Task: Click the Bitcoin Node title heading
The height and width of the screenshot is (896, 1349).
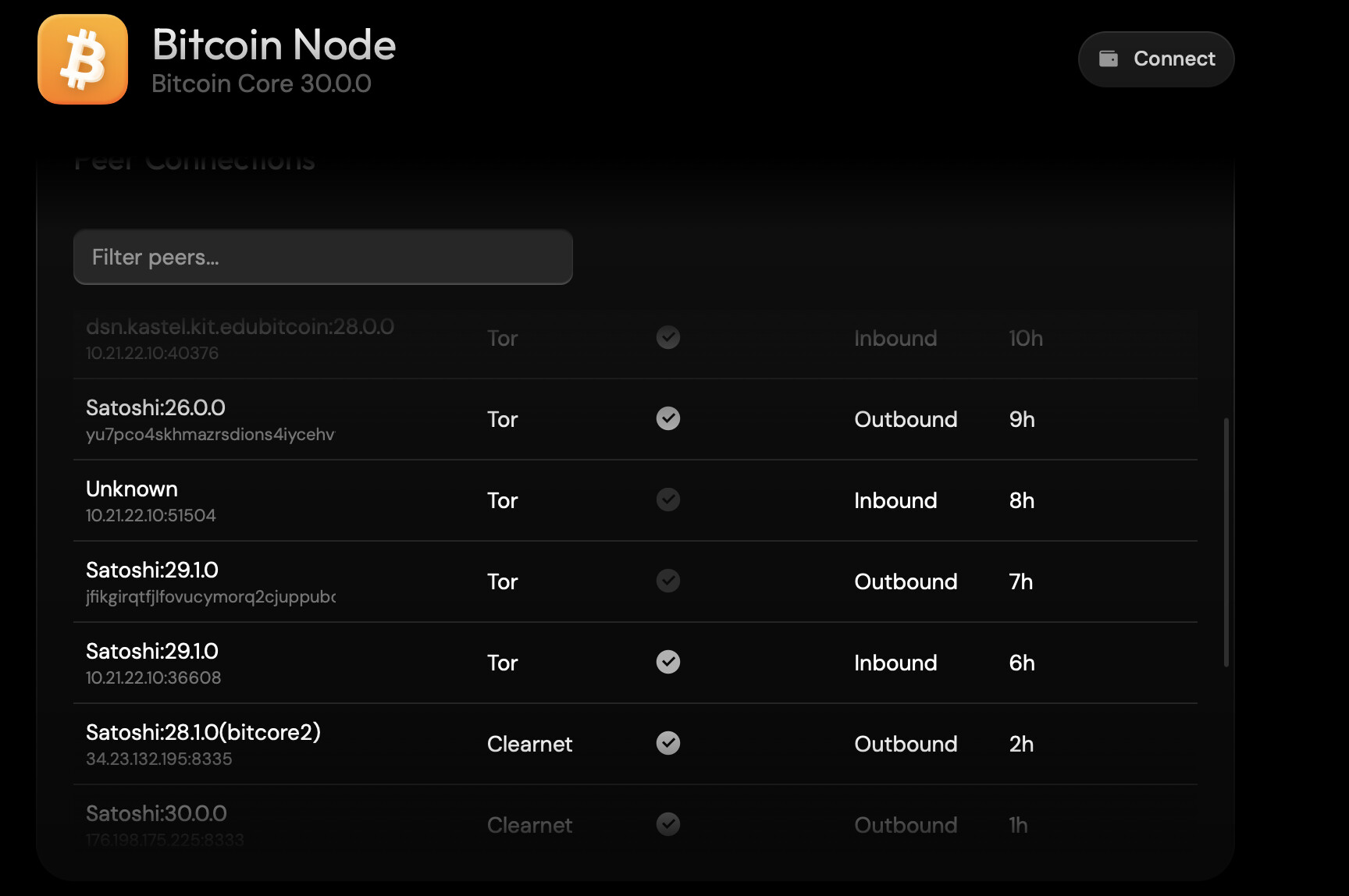Action: [274, 45]
